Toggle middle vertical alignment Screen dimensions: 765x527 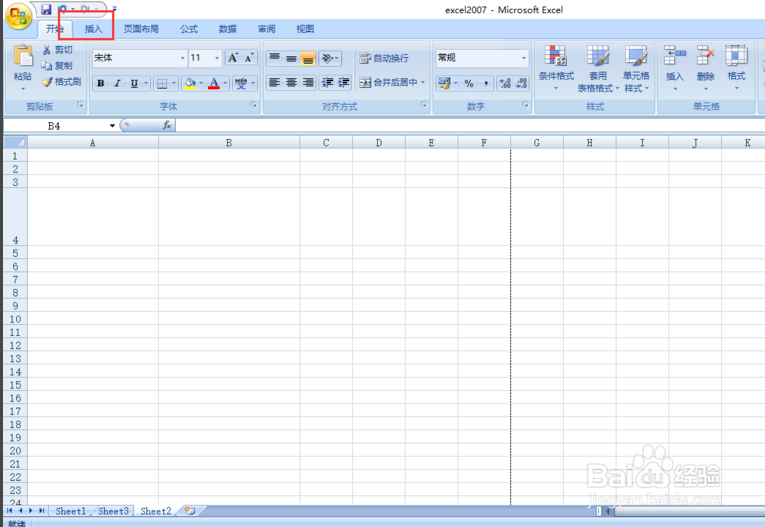pyautogui.click(x=291, y=58)
